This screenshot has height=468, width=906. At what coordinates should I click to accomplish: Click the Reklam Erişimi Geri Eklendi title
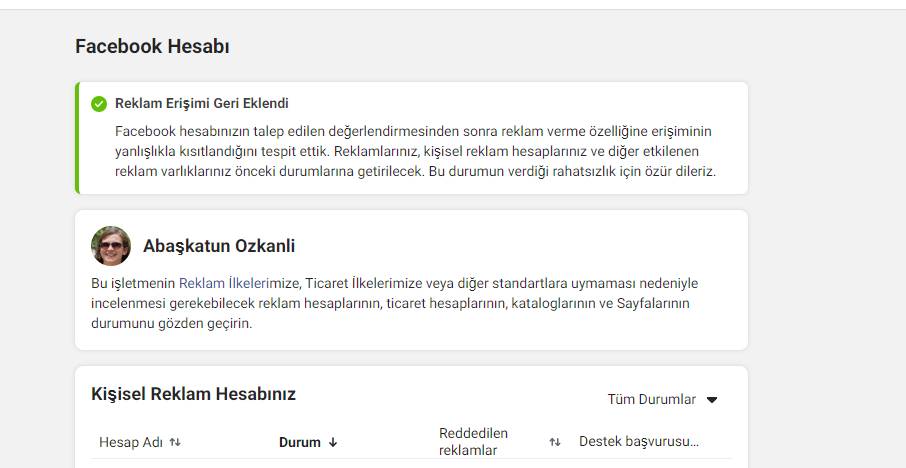tap(202, 103)
